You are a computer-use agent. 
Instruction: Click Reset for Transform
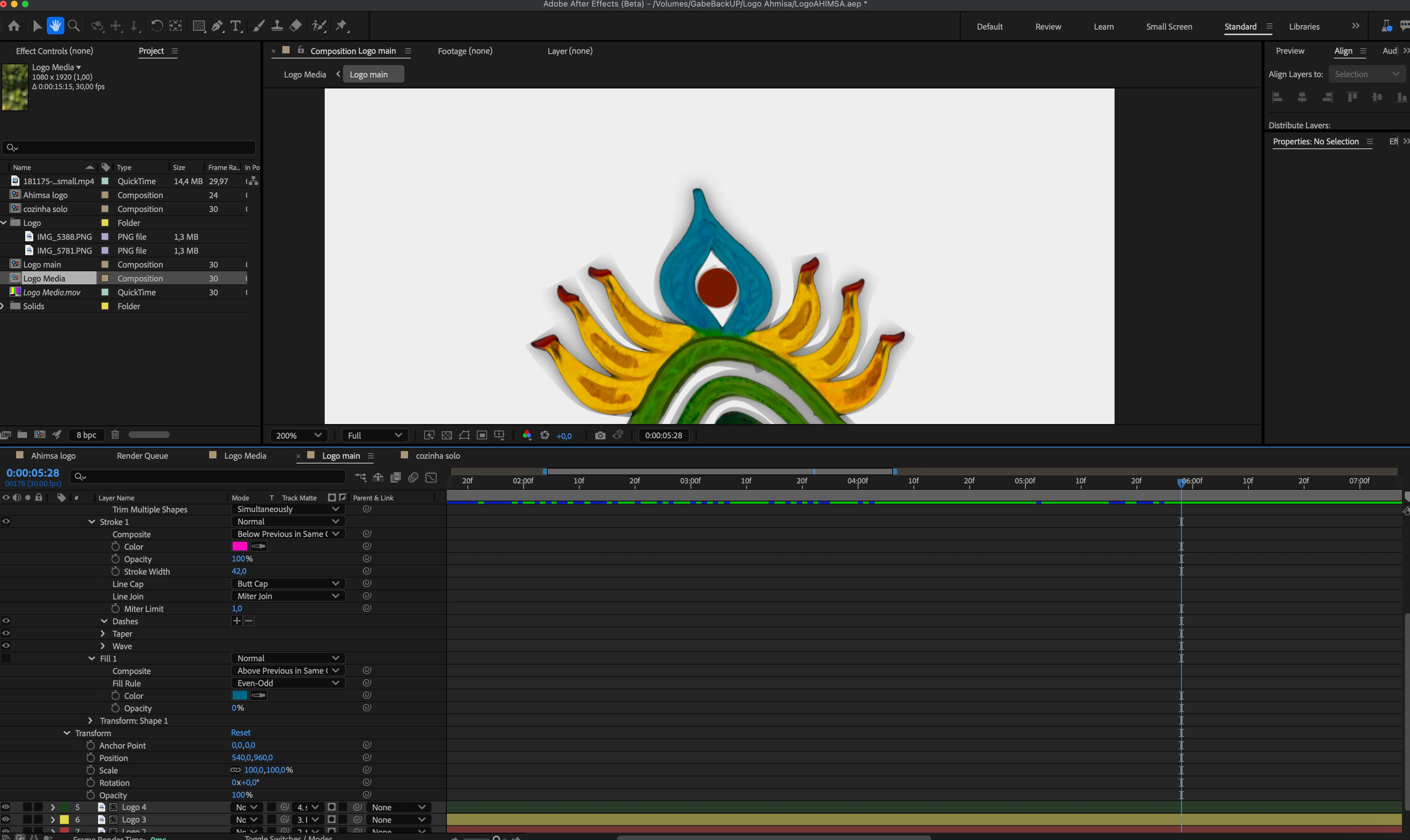coord(241,733)
